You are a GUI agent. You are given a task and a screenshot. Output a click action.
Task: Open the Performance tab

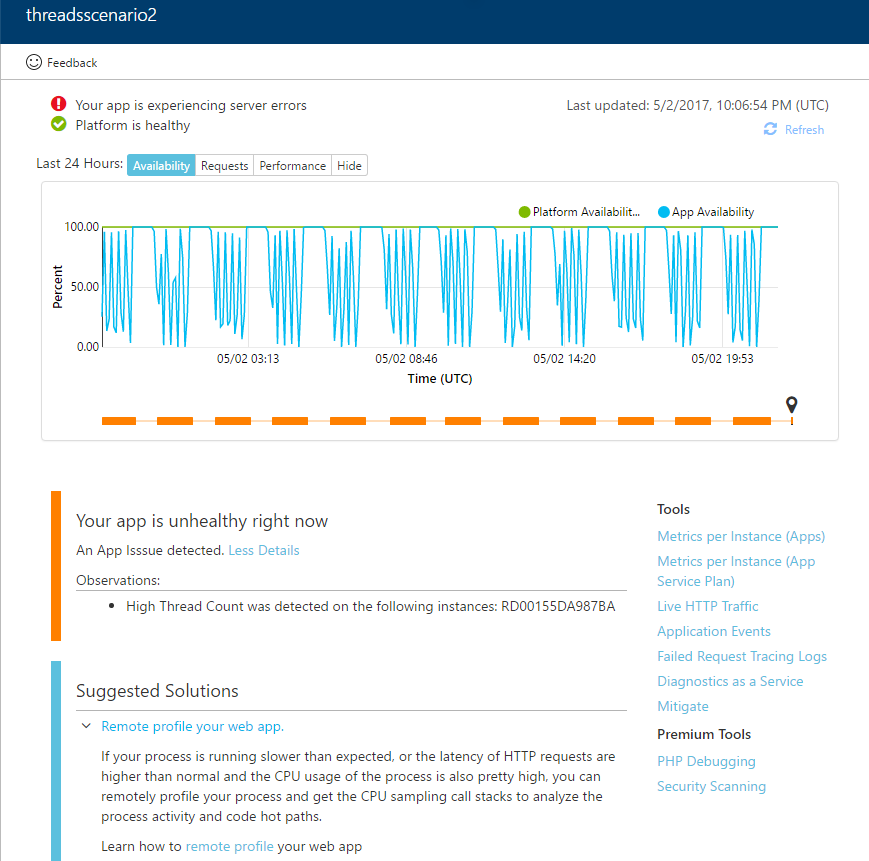tap(293, 166)
